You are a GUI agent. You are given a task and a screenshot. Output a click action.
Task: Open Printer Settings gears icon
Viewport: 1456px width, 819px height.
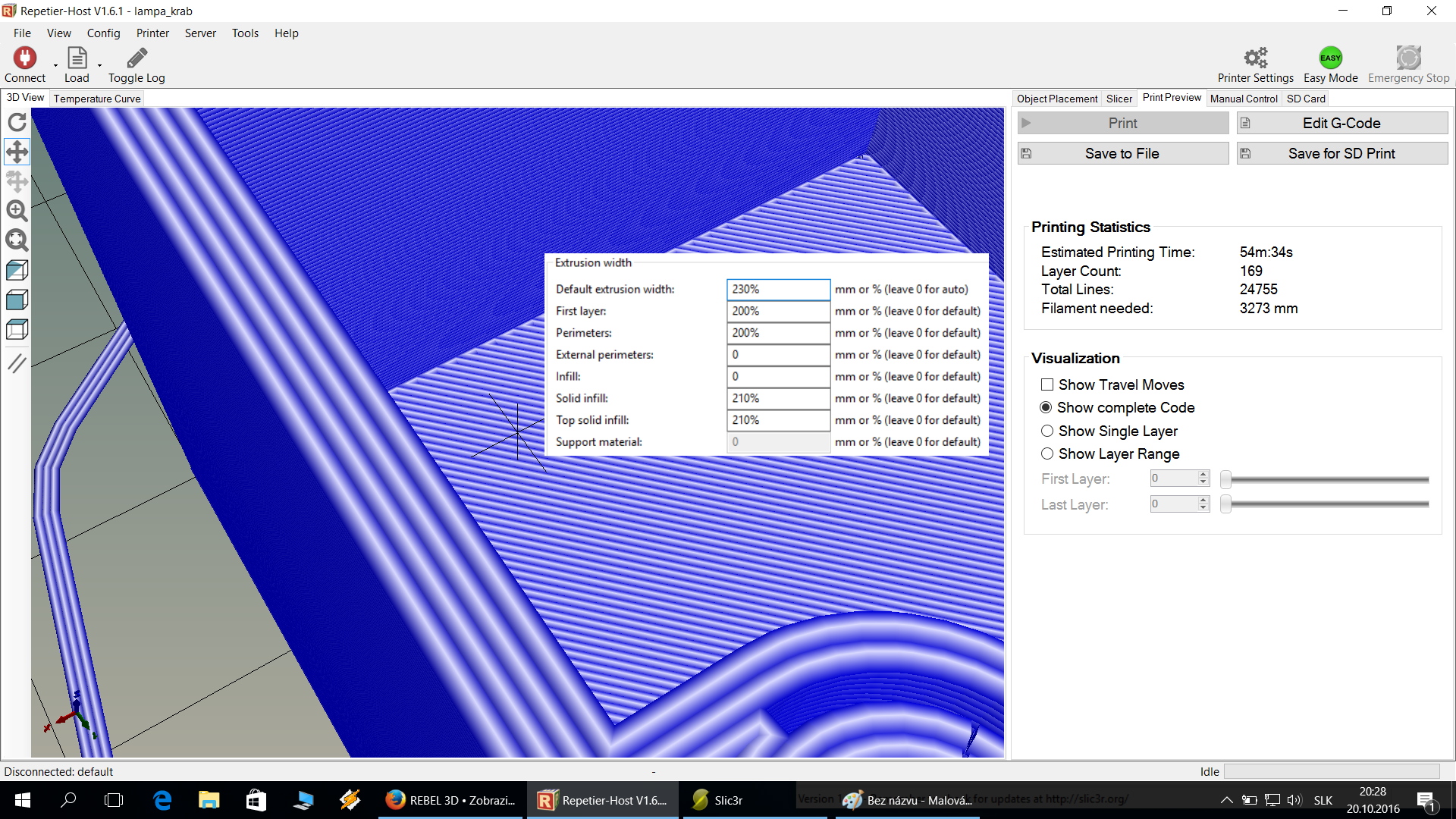[1255, 58]
